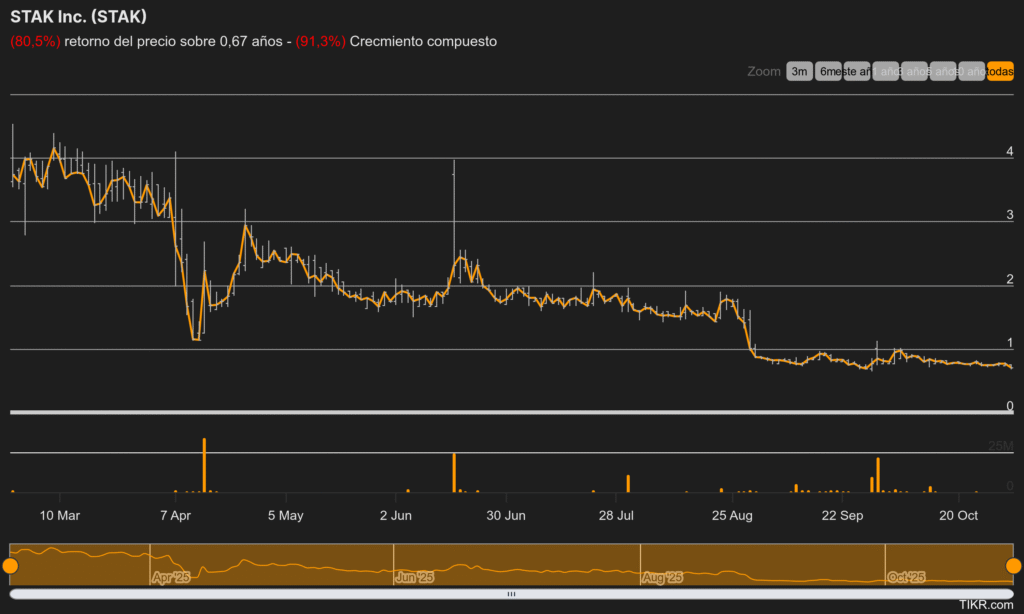Click the Oct '25 marker in navigator
The height and width of the screenshot is (614, 1024).
[x=907, y=578]
